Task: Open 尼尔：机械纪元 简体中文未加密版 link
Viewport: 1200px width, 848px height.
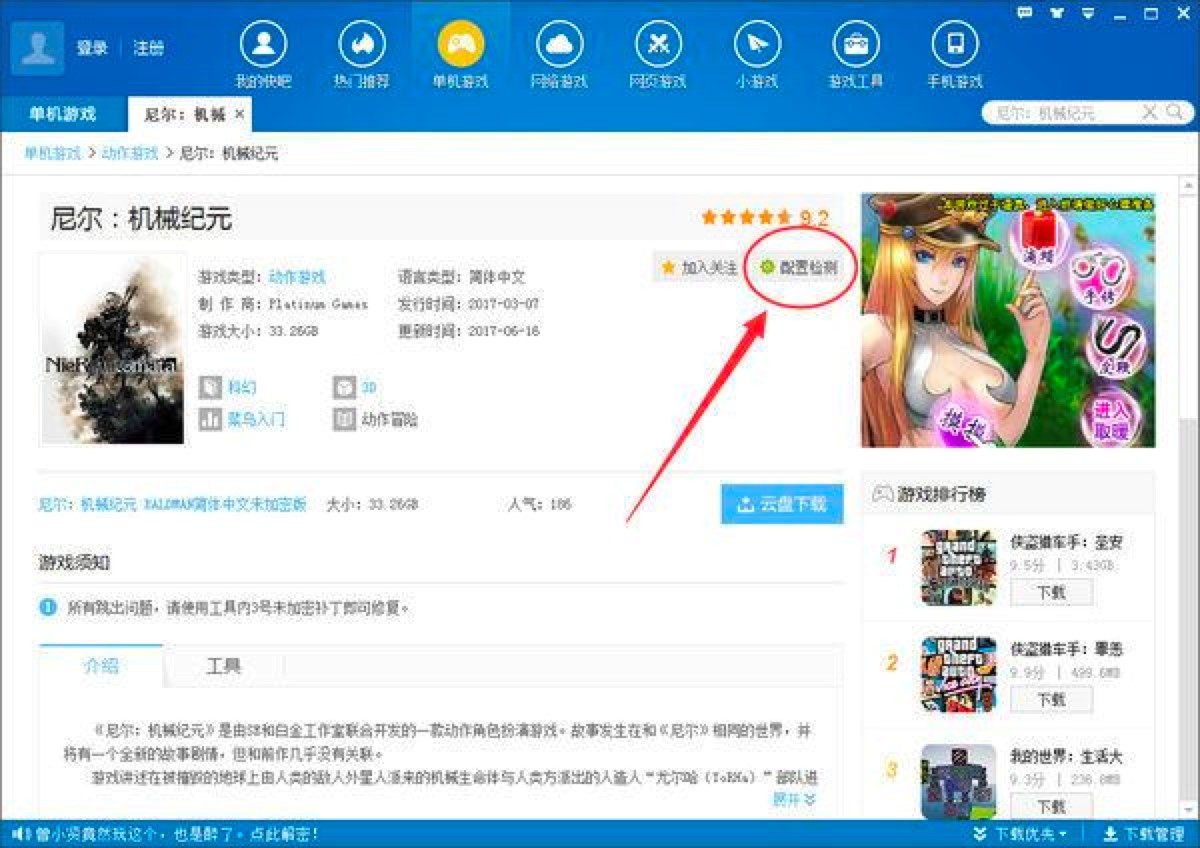Action: (172, 505)
